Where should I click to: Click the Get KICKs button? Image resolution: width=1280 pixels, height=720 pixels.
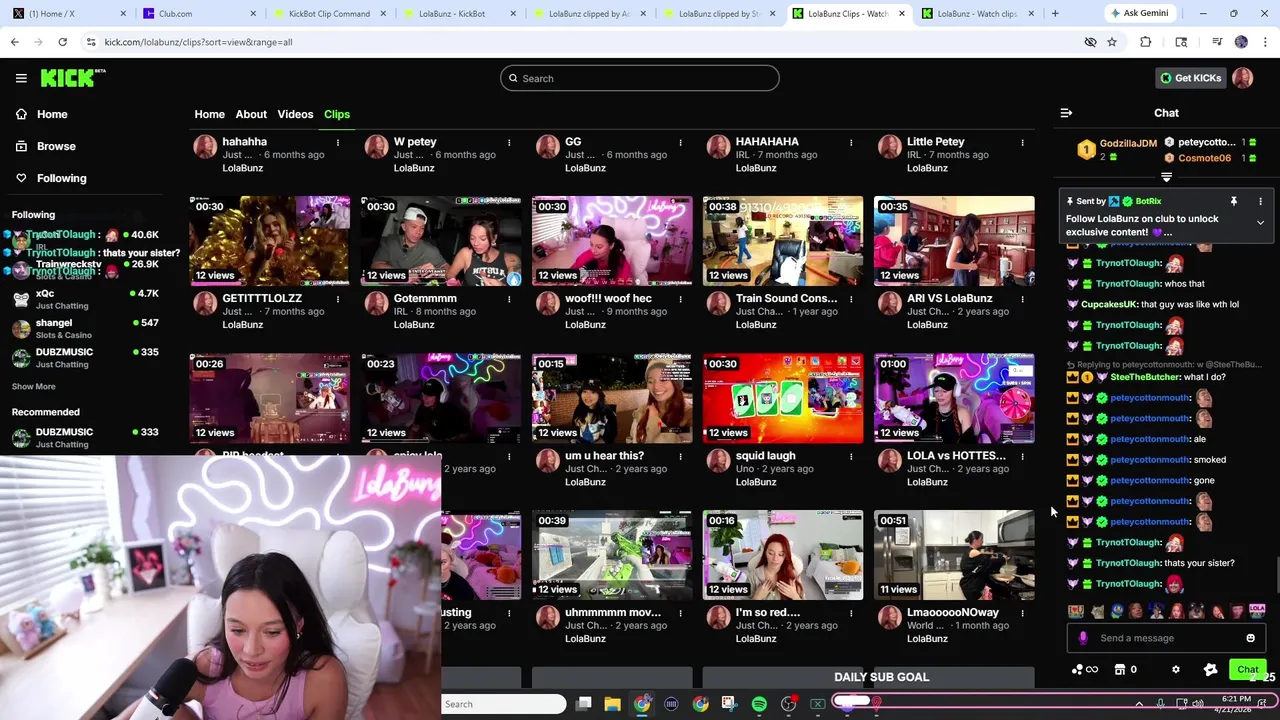tap(1190, 78)
